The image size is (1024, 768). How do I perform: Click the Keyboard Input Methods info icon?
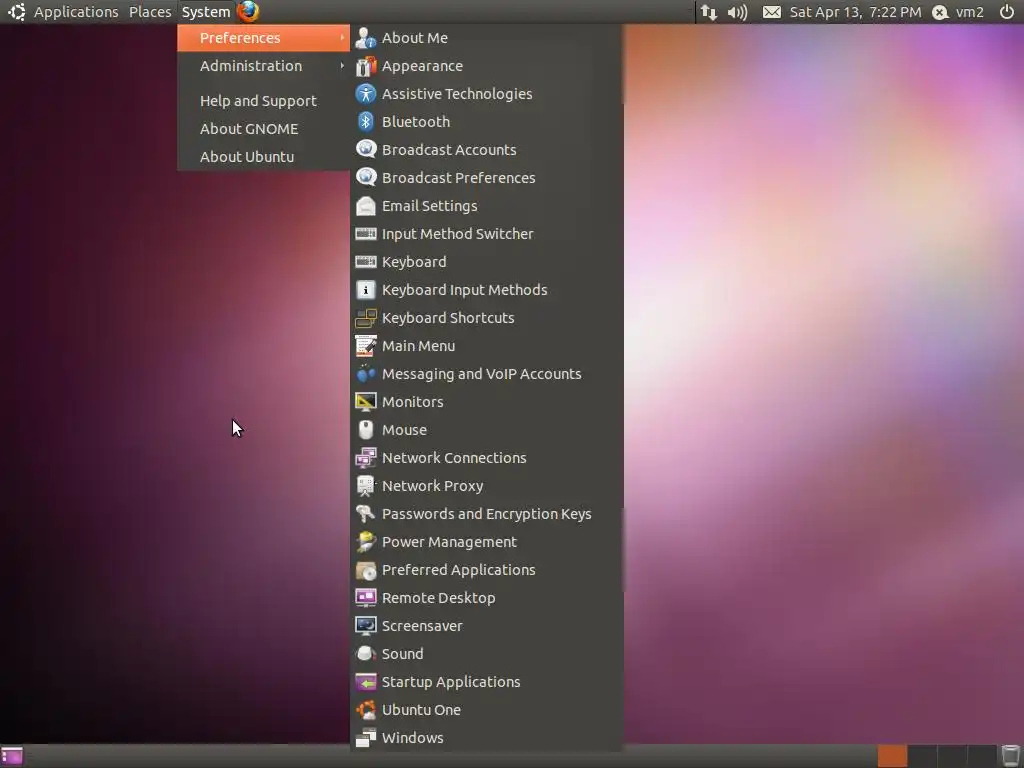point(366,290)
